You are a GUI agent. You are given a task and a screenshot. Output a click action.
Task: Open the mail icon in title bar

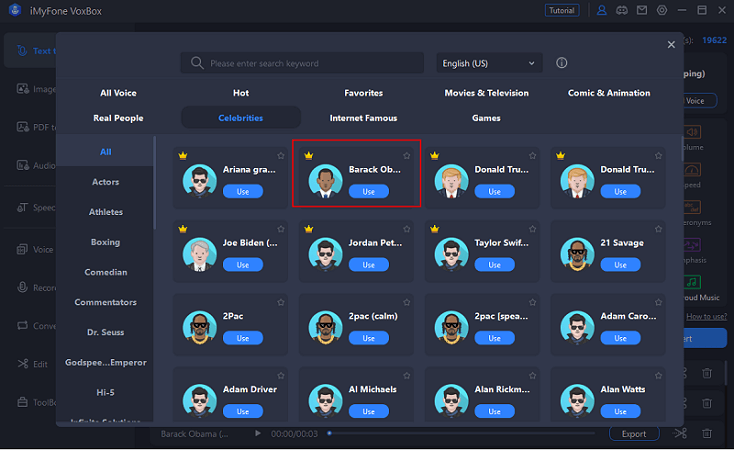pyautogui.click(x=642, y=10)
